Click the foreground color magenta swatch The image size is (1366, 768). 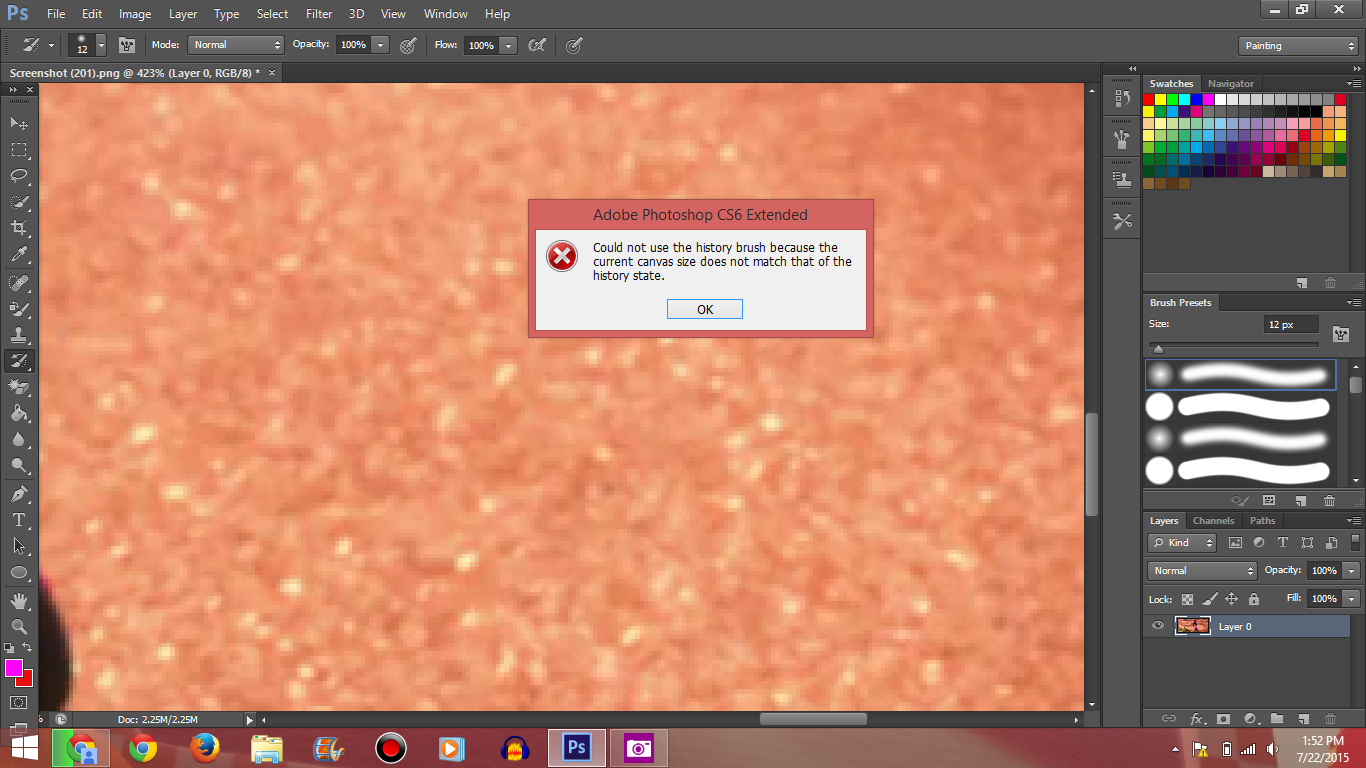tap(13, 667)
